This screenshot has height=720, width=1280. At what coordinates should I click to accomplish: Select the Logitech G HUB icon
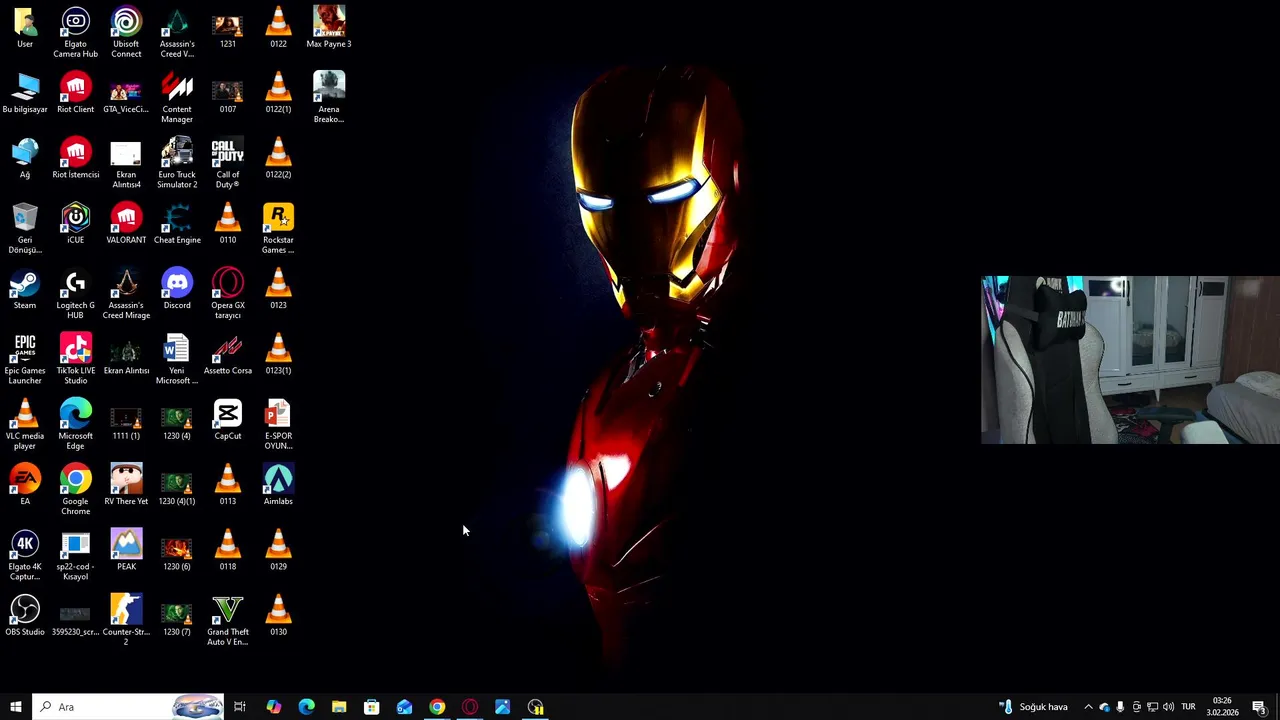[76, 294]
